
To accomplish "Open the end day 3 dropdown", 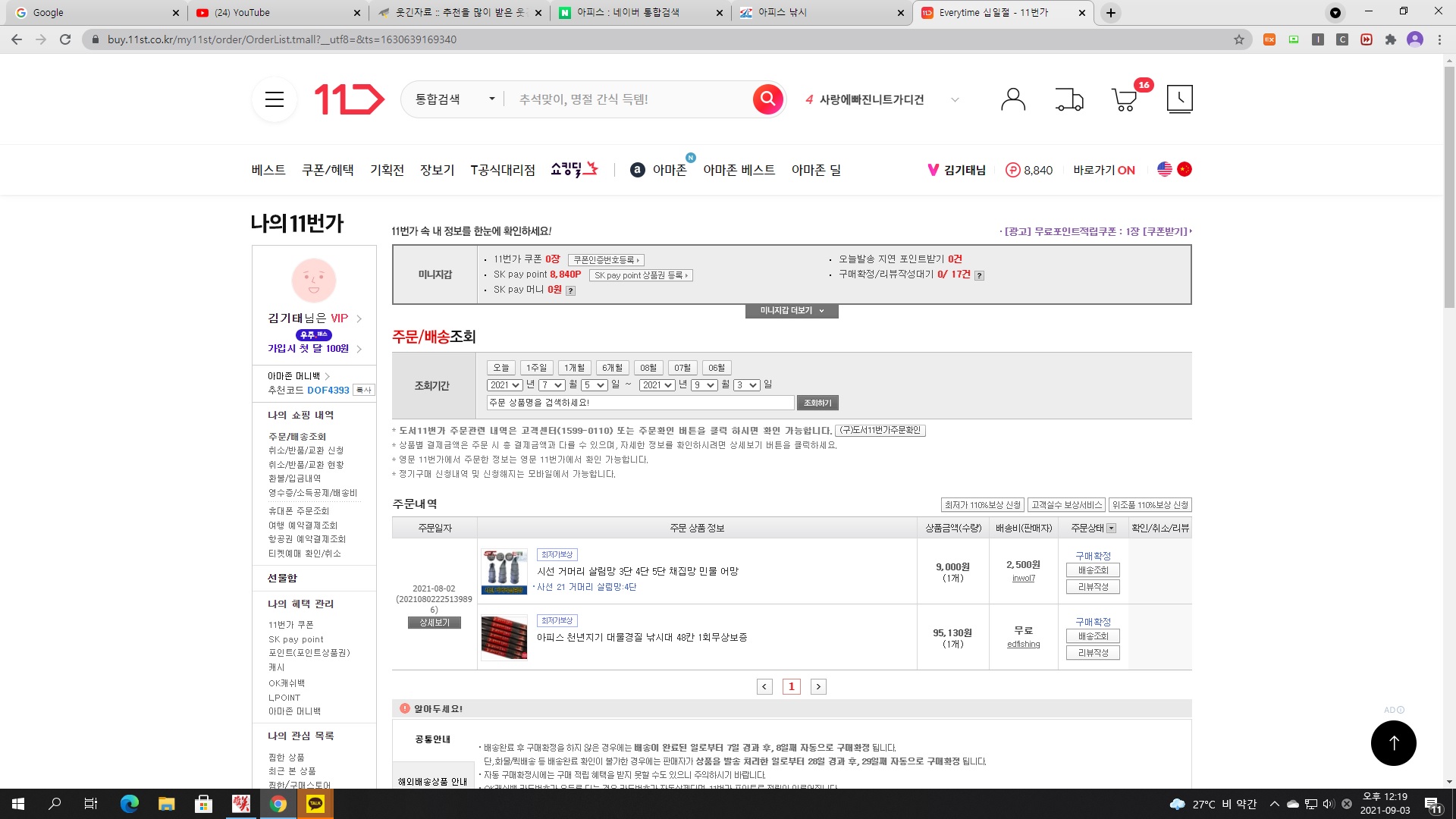I will pos(747,385).
